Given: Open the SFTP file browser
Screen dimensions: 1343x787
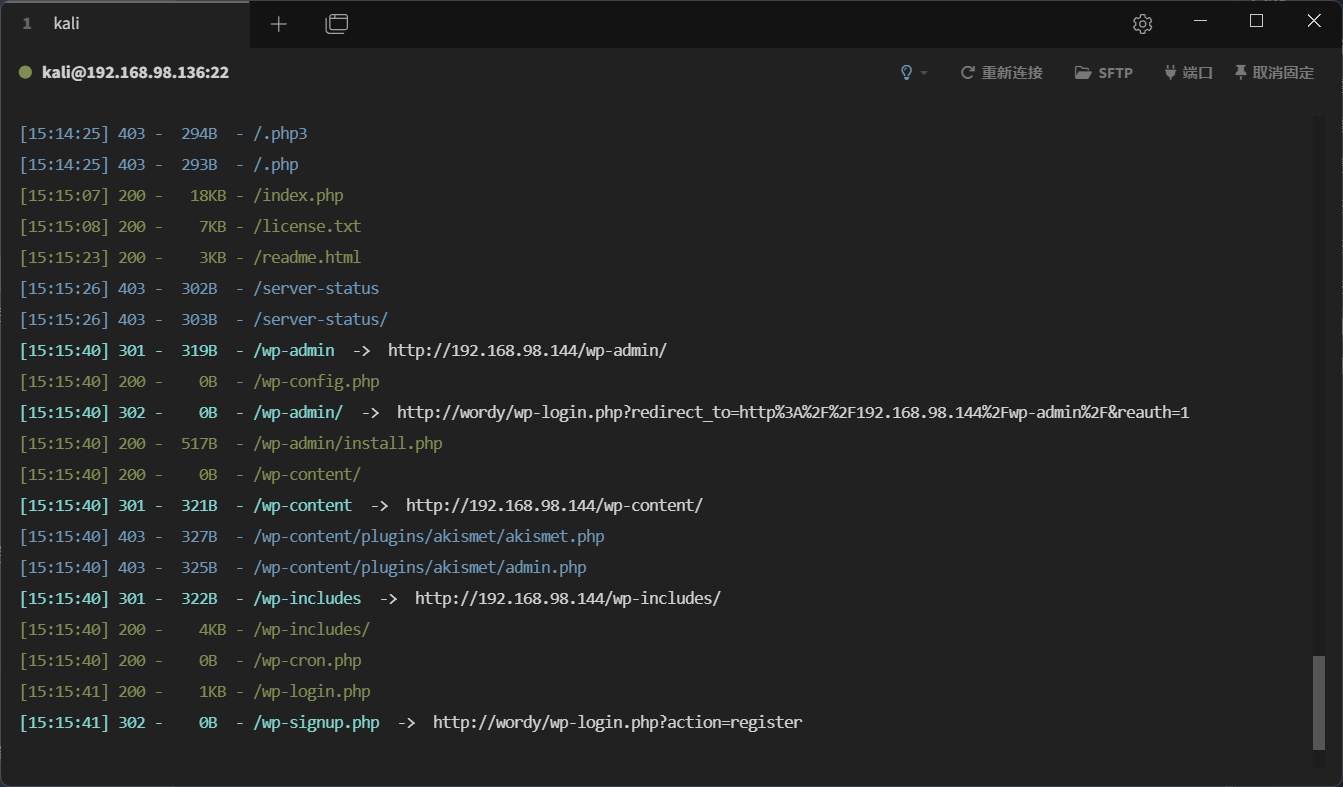Looking at the screenshot, I should [1104, 72].
